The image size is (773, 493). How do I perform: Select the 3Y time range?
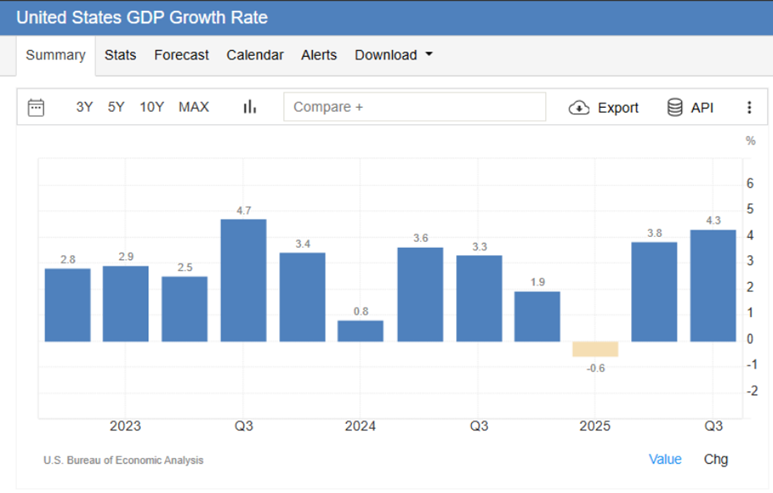point(85,107)
